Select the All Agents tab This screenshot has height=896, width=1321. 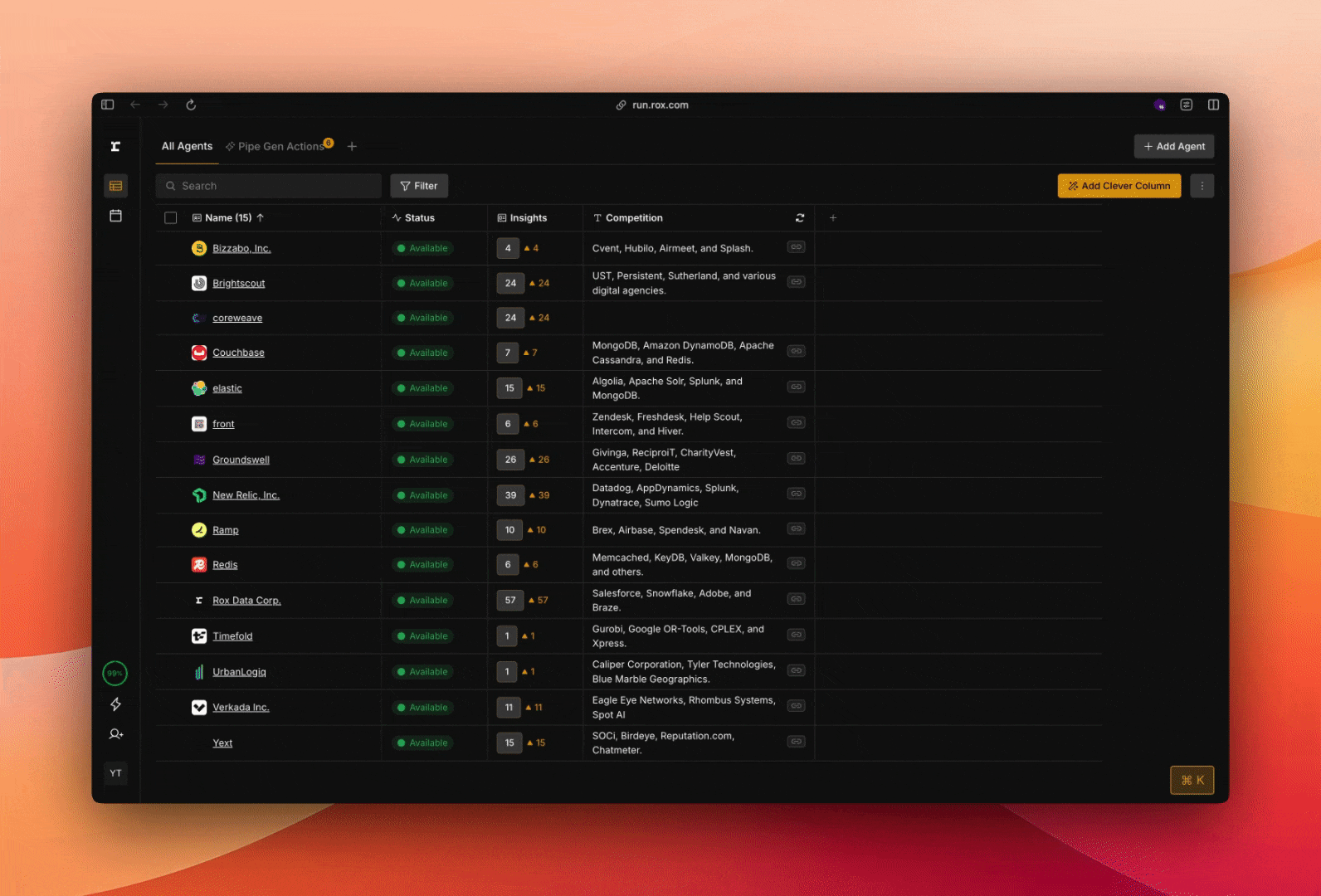[187, 147]
